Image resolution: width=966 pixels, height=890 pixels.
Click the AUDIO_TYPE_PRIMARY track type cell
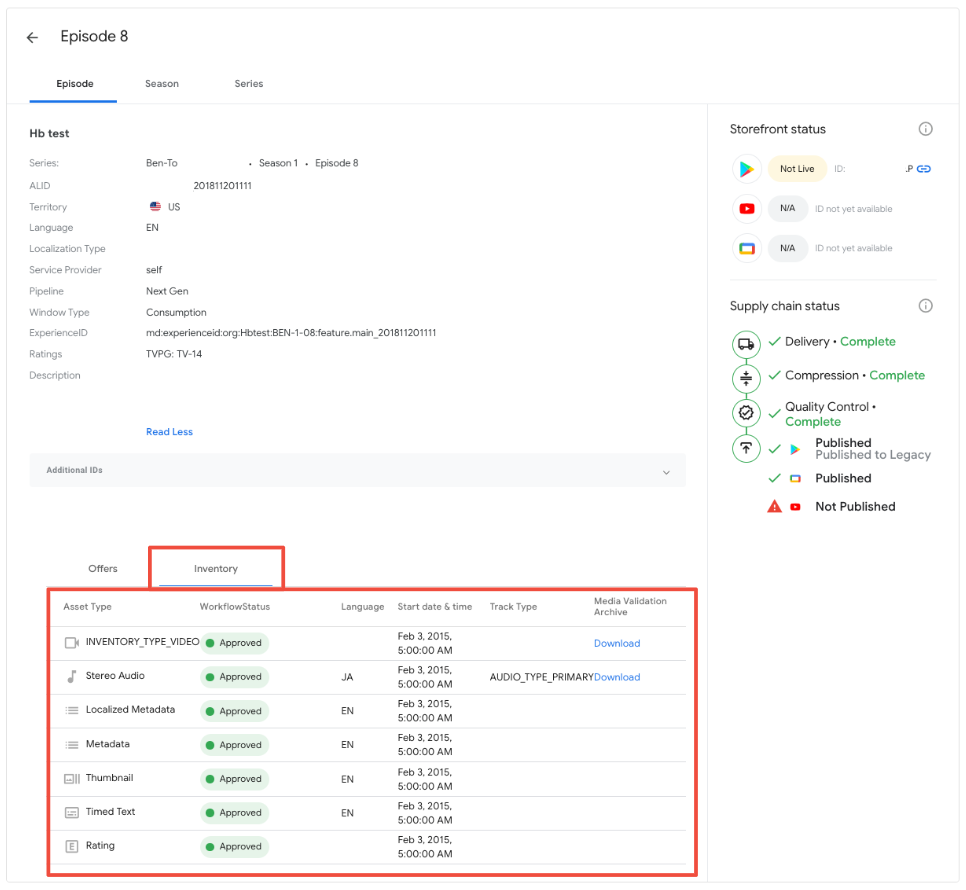pos(542,677)
